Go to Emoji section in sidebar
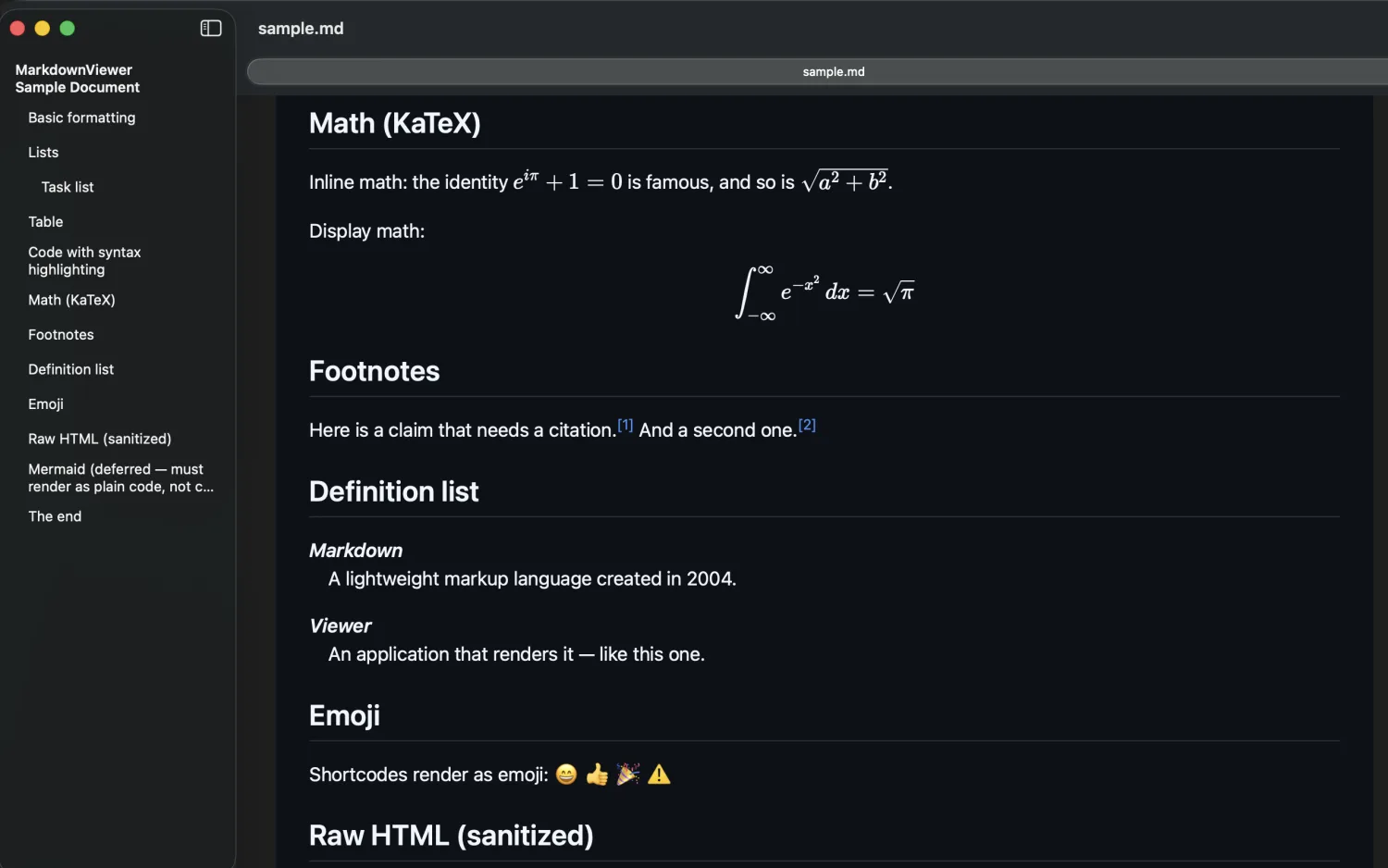This screenshot has width=1388, height=868. (x=45, y=404)
